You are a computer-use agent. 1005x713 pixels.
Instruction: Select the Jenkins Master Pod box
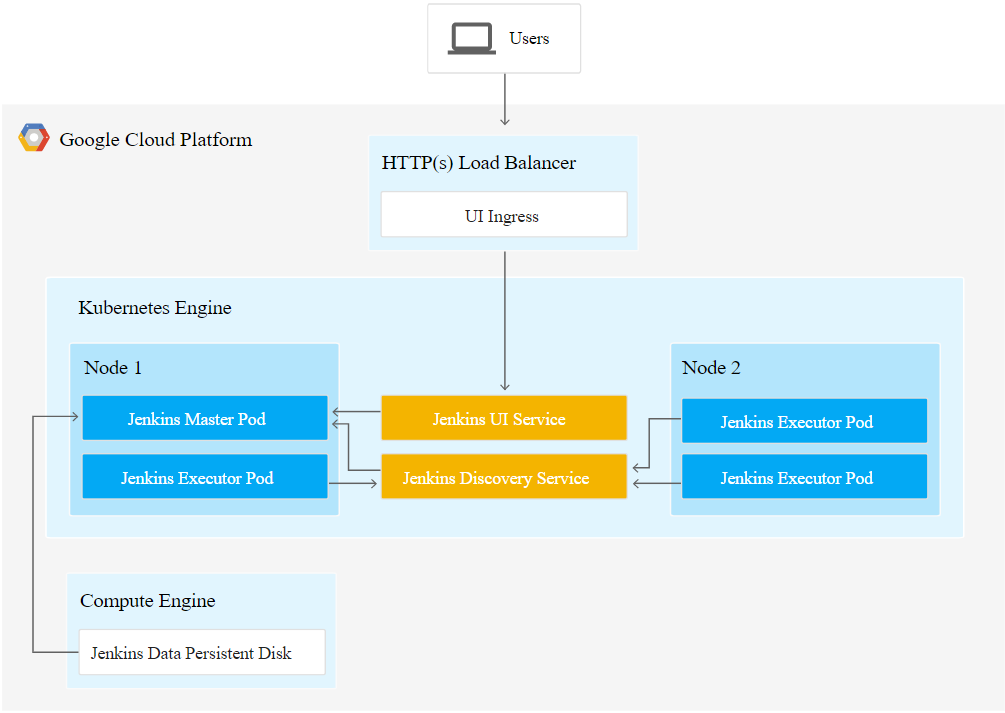click(205, 418)
